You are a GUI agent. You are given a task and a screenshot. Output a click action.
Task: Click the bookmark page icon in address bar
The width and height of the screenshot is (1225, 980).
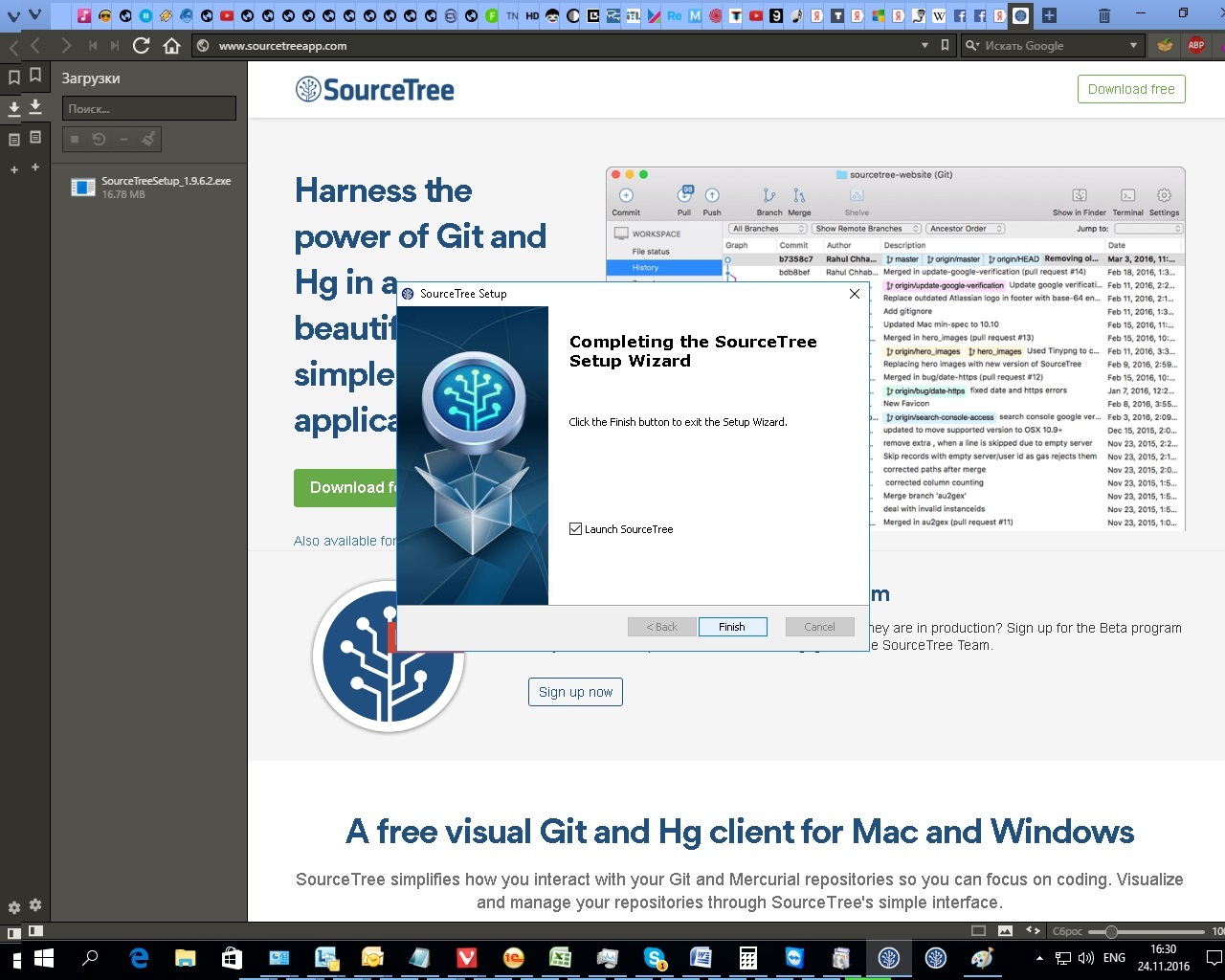(946, 45)
